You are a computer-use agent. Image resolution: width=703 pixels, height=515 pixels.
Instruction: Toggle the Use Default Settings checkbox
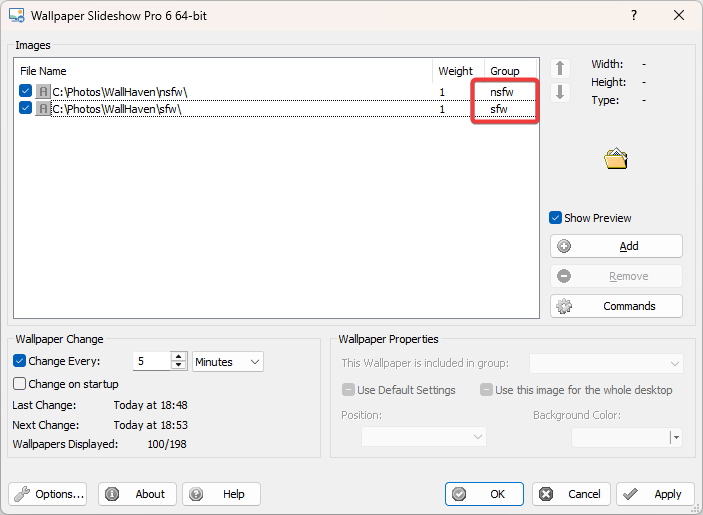coord(348,389)
